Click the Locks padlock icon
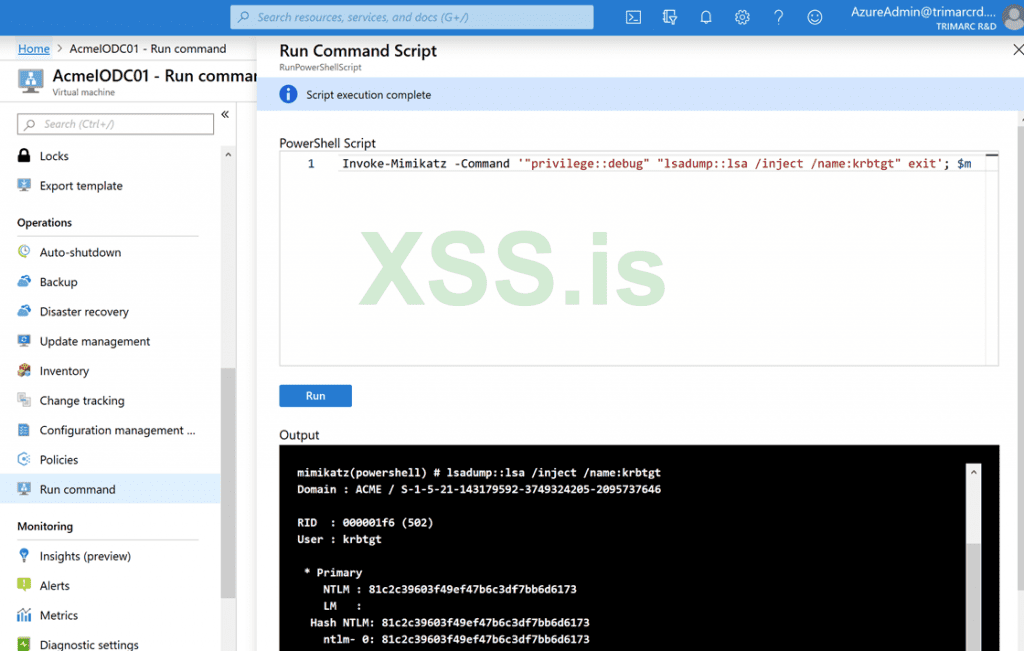This screenshot has width=1024, height=651. 24,155
